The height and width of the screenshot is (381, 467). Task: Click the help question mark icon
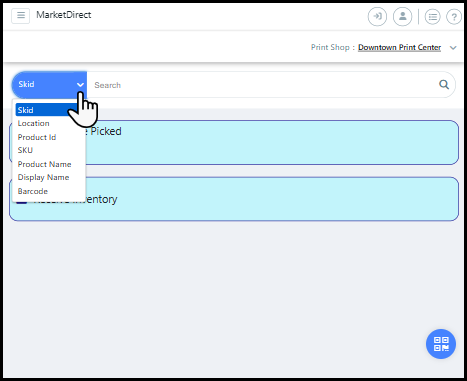click(454, 16)
